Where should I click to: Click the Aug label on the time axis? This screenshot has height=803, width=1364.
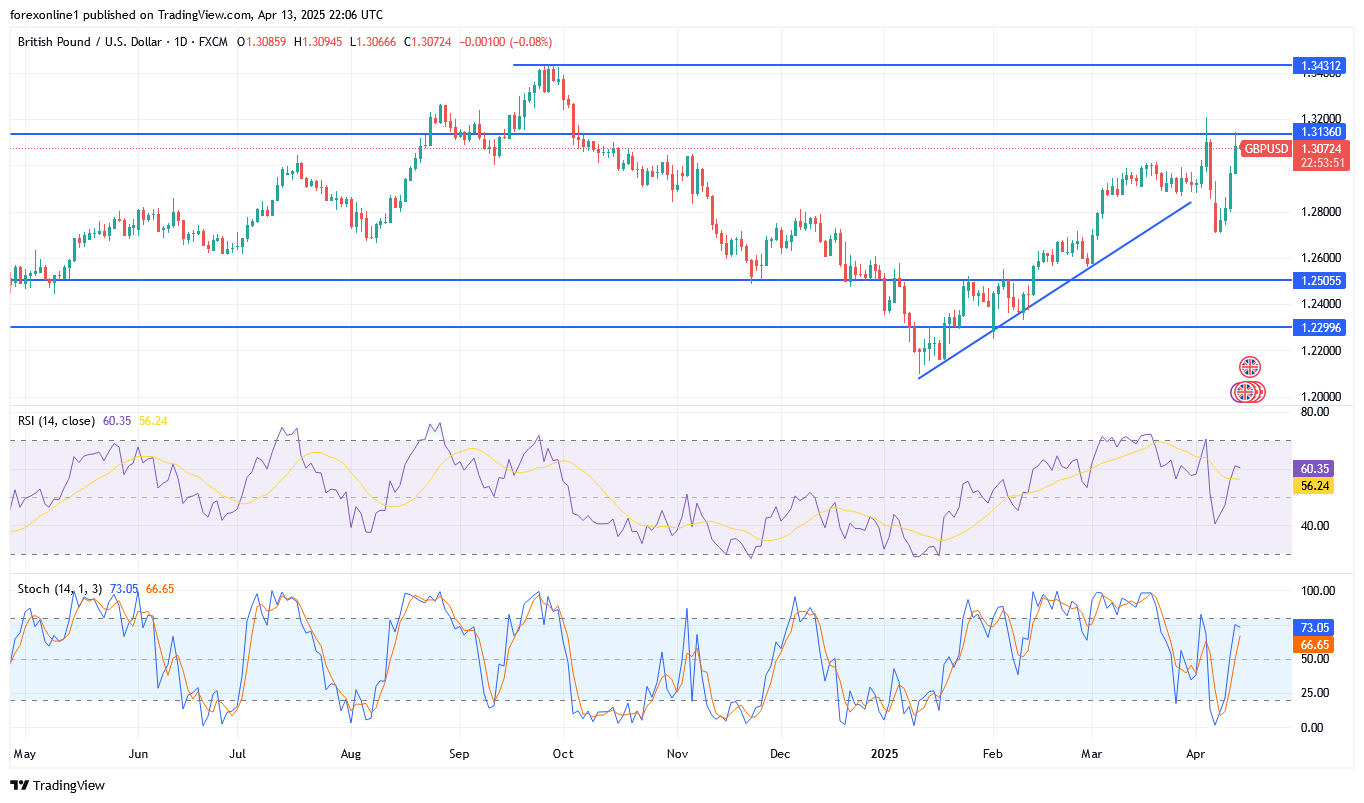point(350,752)
